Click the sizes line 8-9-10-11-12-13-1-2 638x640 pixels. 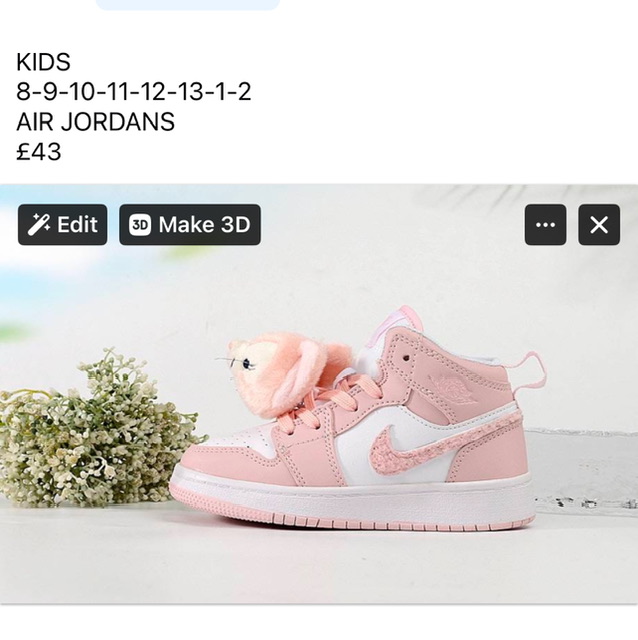click(133, 91)
